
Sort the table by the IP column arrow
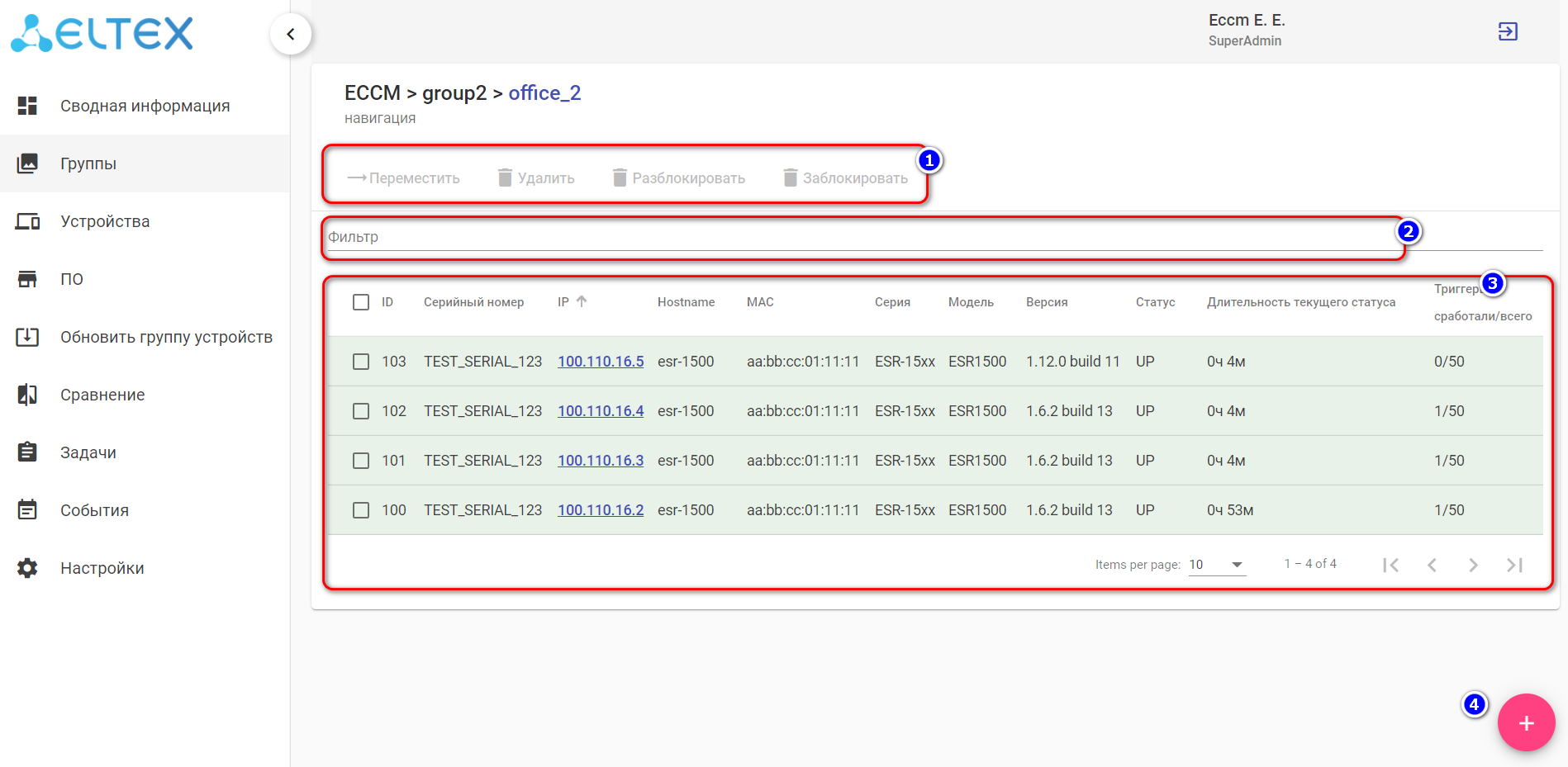(582, 302)
